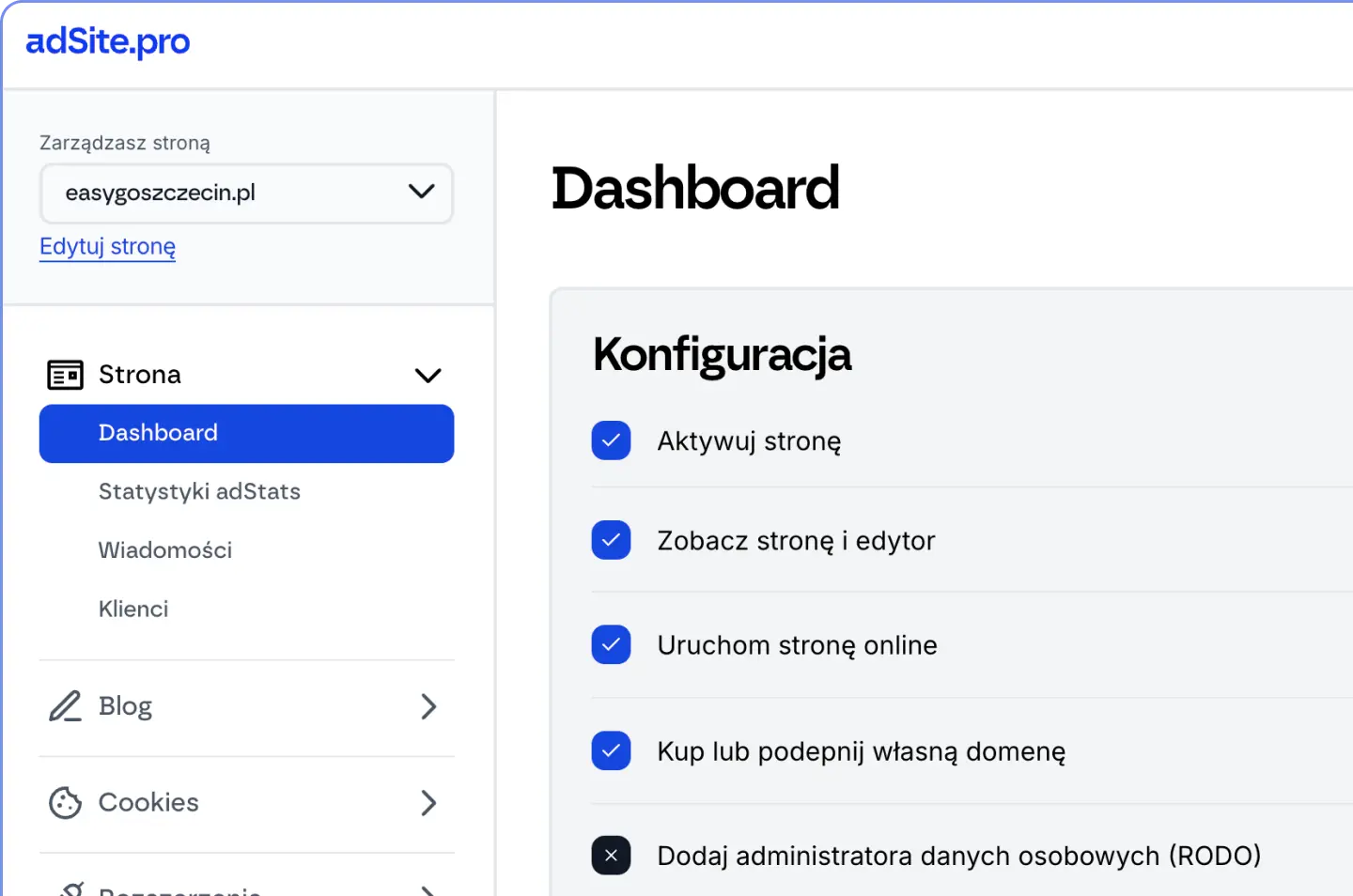Open the Wiadomości section
The width and height of the screenshot is (1353, 896).
[x=165, y=550]
